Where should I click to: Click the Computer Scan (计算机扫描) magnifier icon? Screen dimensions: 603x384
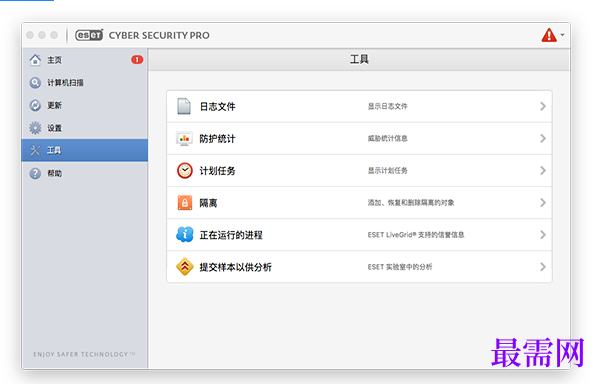(35, 82)
